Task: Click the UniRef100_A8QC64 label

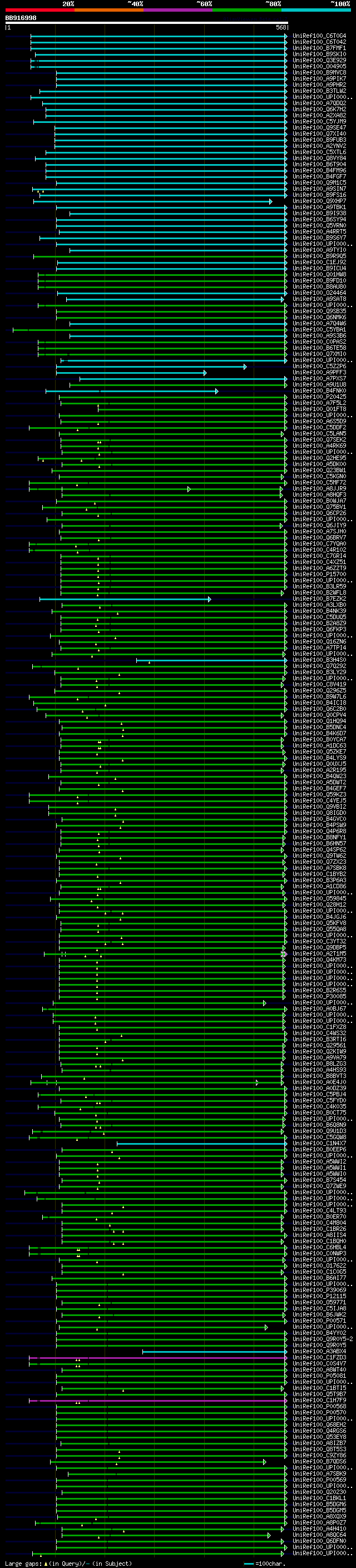Action: [x=319, y=1535]
